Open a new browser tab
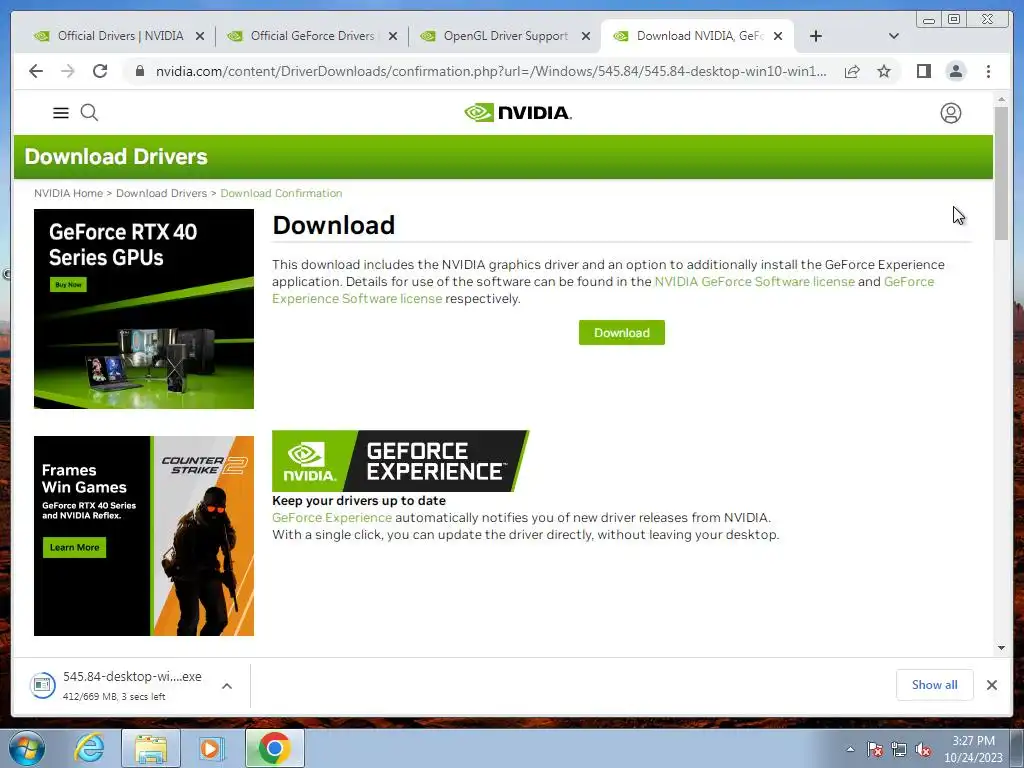The width and height of the screenshot is (1024, 768). [816, 36]
